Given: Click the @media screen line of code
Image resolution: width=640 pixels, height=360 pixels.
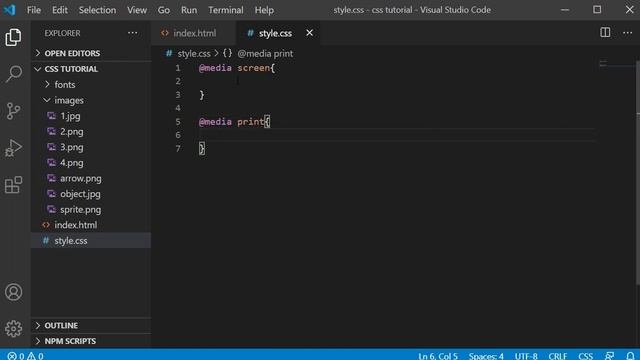Looking at the screenshot, I should tap(237, 68).
